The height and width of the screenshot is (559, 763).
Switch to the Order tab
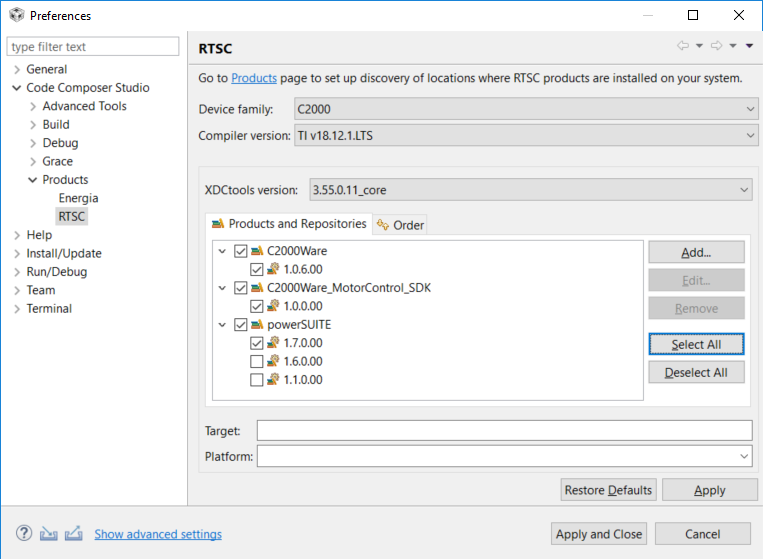coord(401,225)
